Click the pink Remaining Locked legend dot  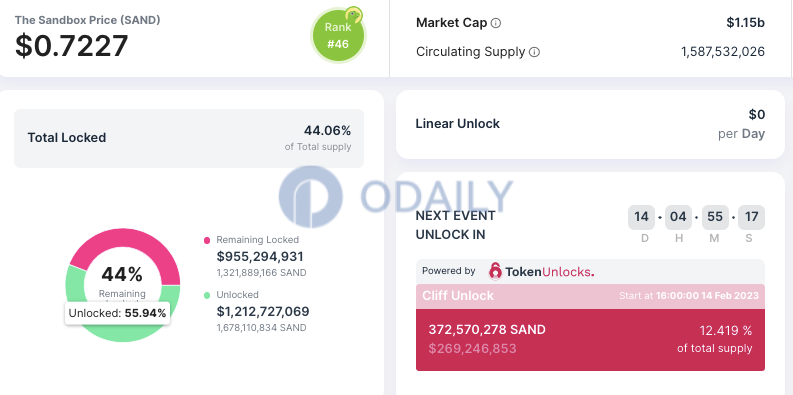click(x=207, y=240)
